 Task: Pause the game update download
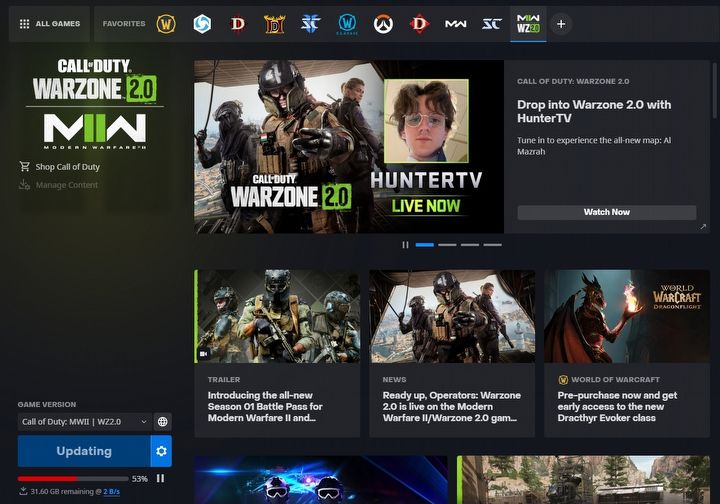click(x=160, y=479)
